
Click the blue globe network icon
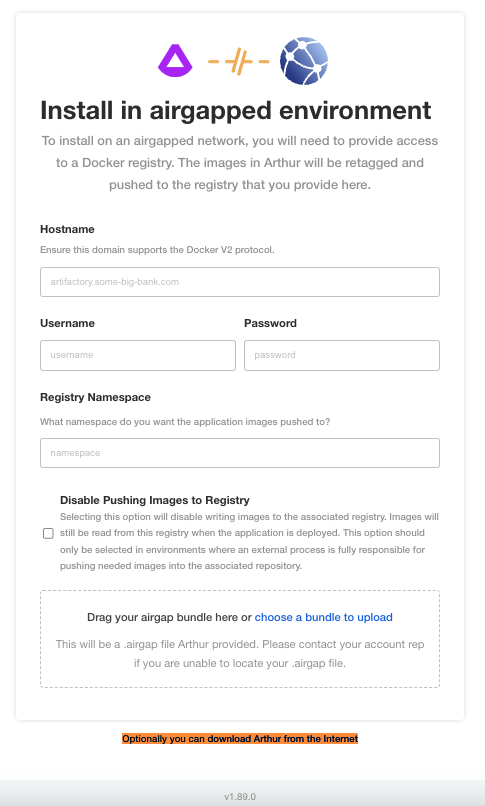coord(304,61)
